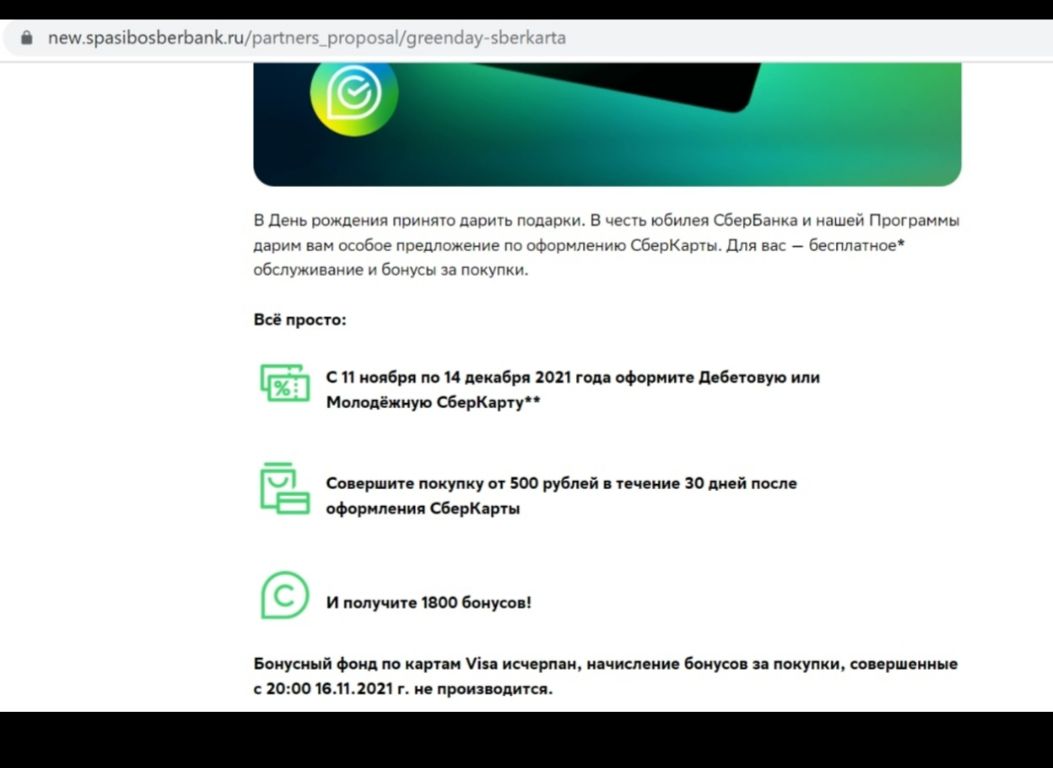Click line 'дарим вам особое предложение по оформлению'
Viewport: 1053px width, 768px height.
click(439, 245)
